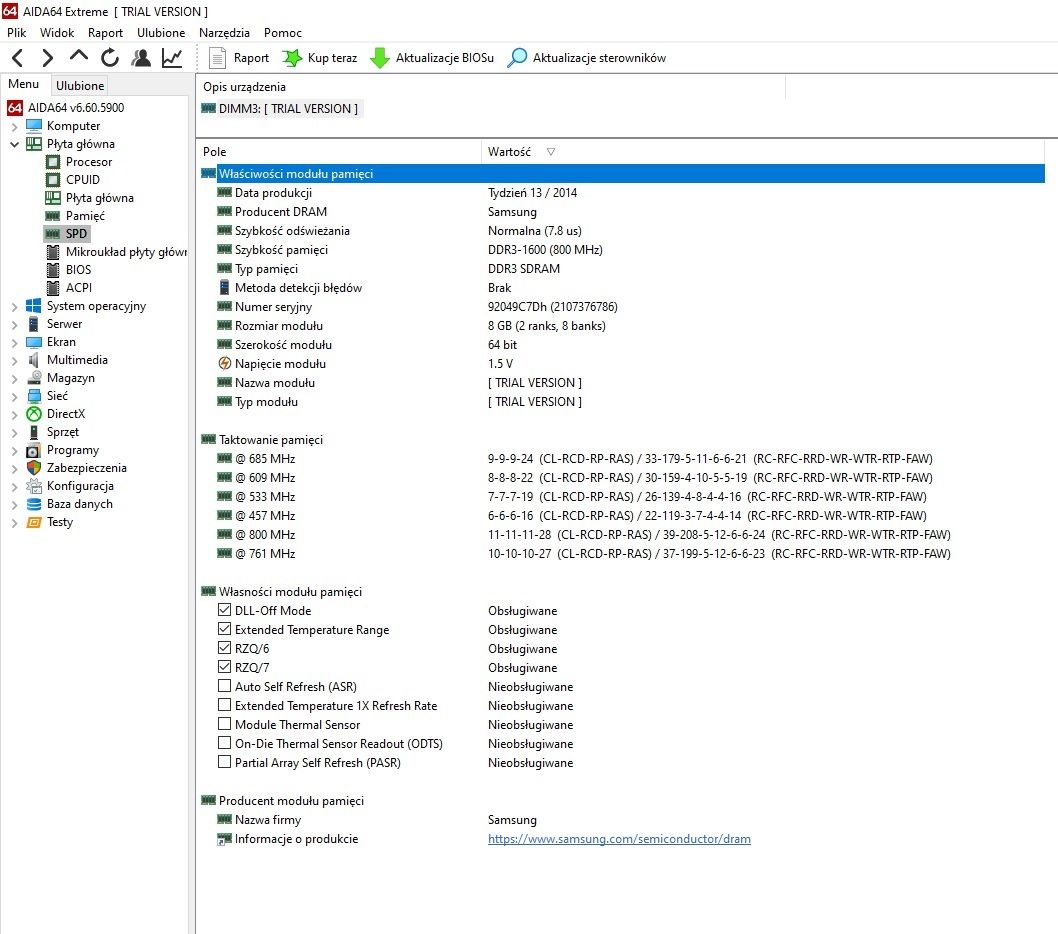Toggle Module Thermal Sensor checkbox
1058x934 pixels.
tap(225, 723)
